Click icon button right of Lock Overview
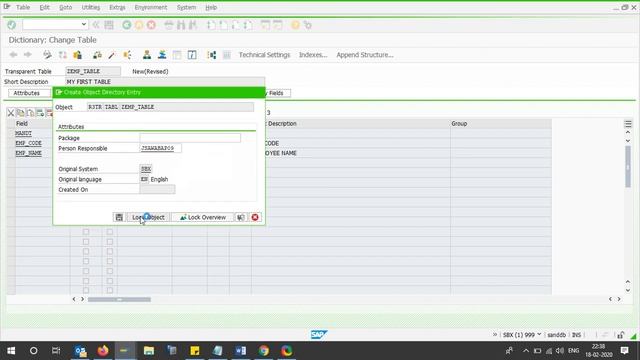 [x=241, y=217]
